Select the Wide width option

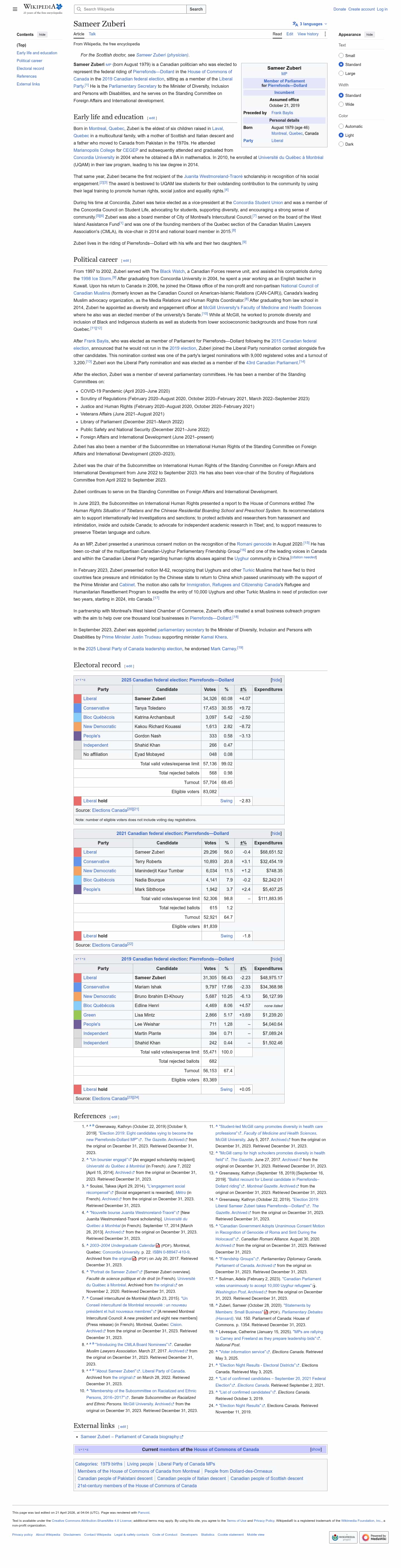341,104
